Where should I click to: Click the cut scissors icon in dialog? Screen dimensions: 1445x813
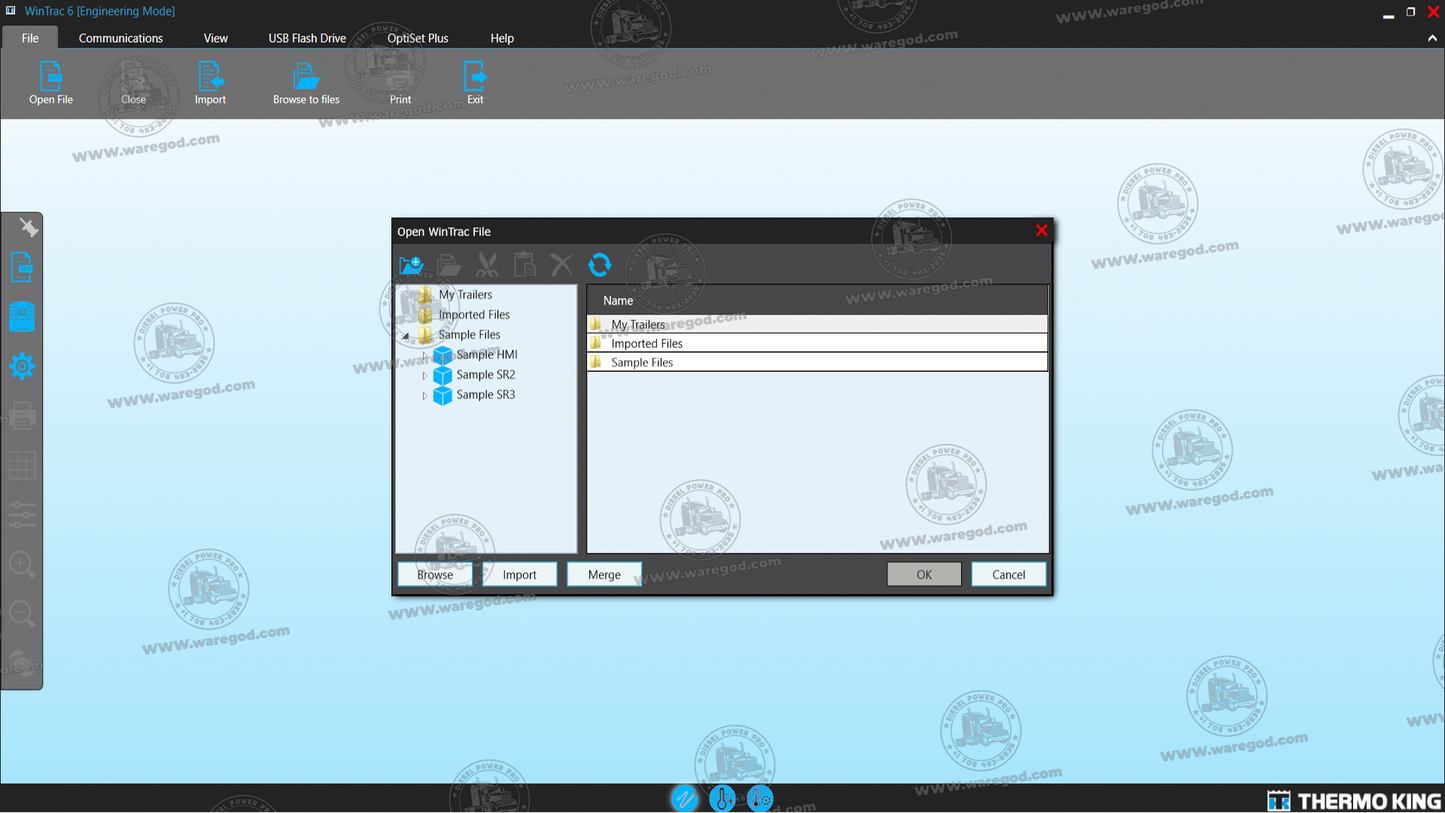[487, 265]
